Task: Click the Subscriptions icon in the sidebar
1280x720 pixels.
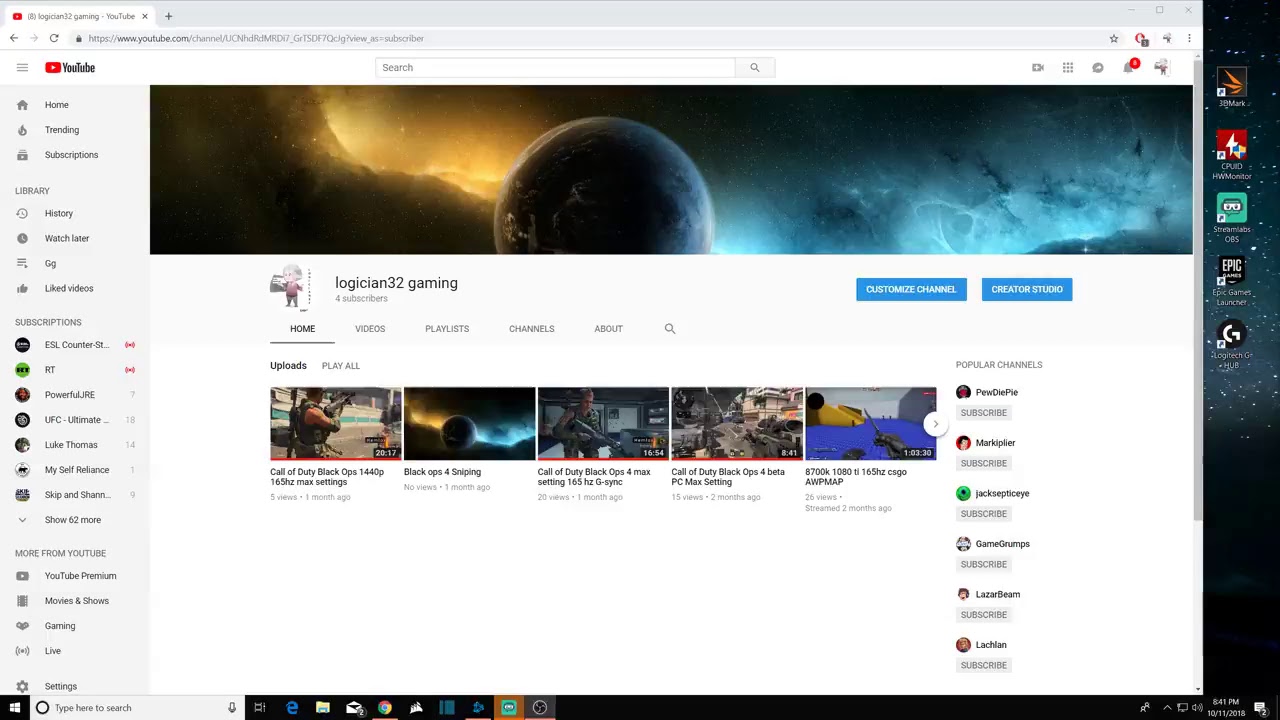Action: [22, 155]
